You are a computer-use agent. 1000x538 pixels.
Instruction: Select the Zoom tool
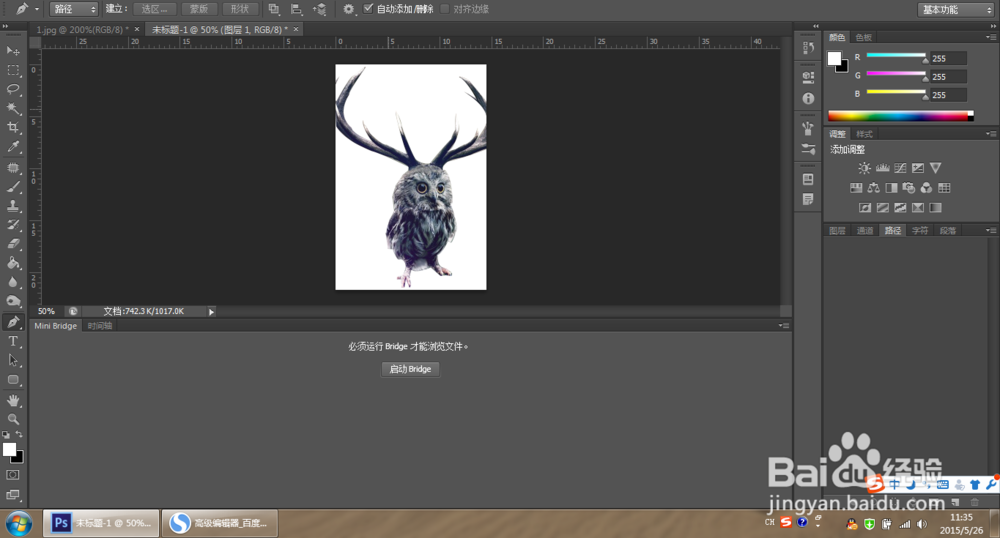(13, 419)
